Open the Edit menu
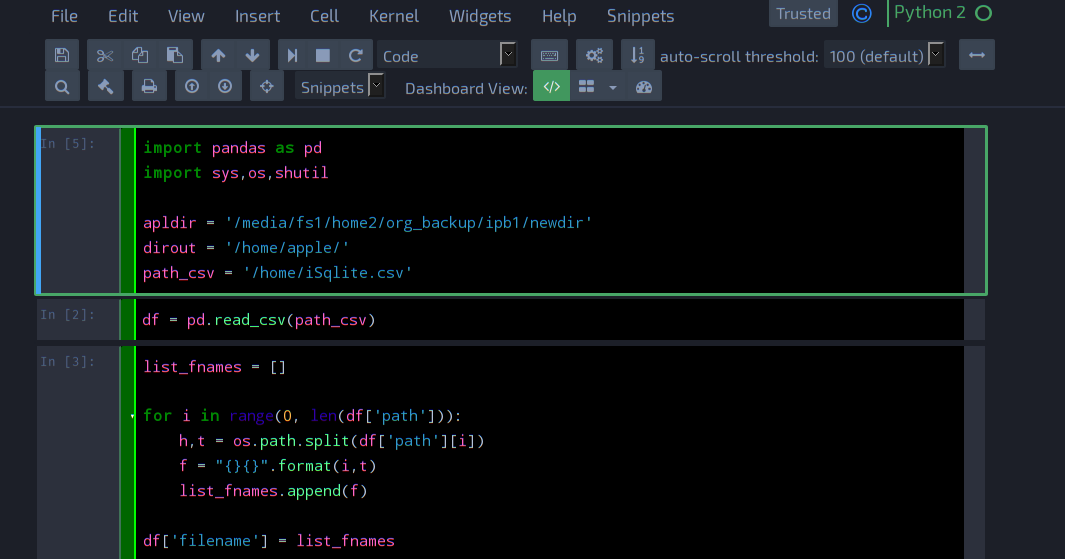The image size is (1065, 559). 123,16
